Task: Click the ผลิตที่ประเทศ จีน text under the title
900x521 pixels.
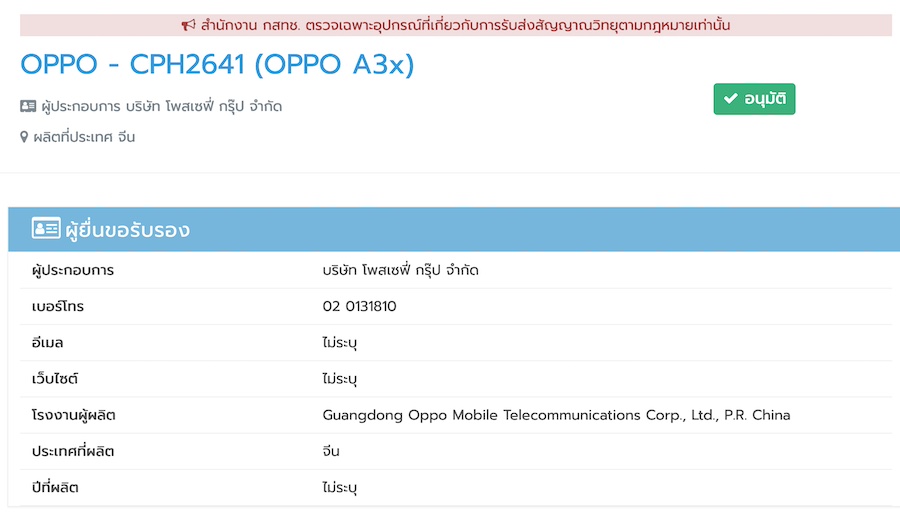Action: point(84,137)
